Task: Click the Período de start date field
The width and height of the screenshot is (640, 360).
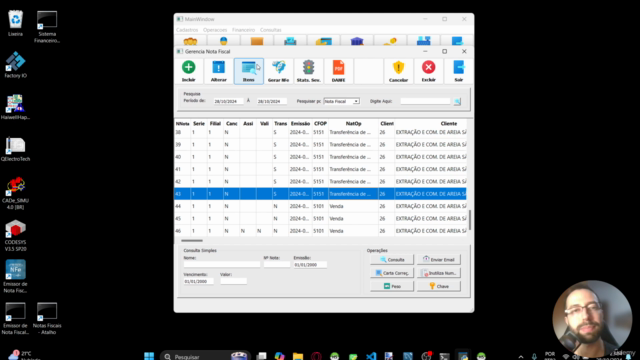Action: (228, 101)
